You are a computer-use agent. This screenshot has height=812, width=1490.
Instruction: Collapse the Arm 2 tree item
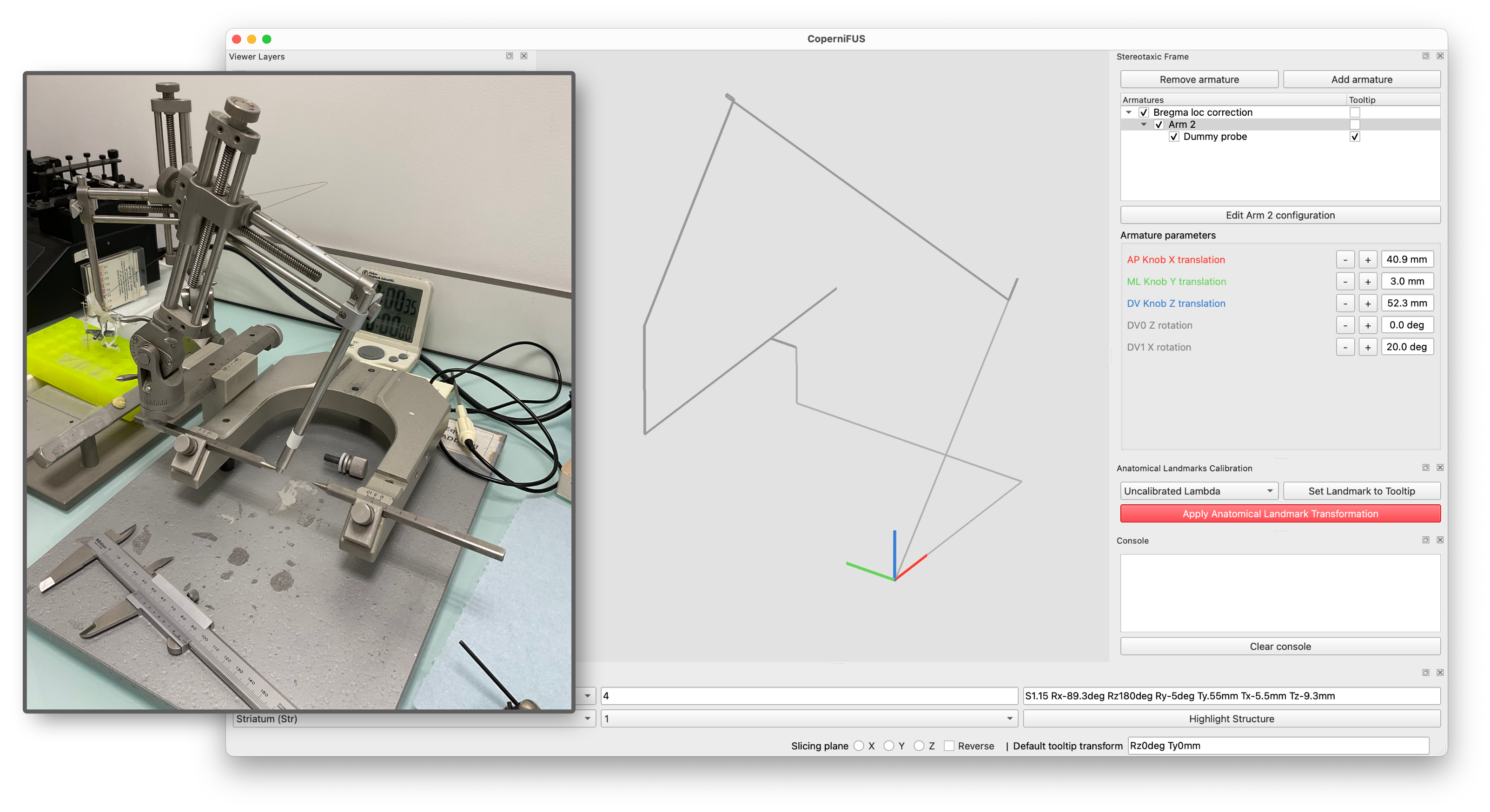(x=1144, y=125)
